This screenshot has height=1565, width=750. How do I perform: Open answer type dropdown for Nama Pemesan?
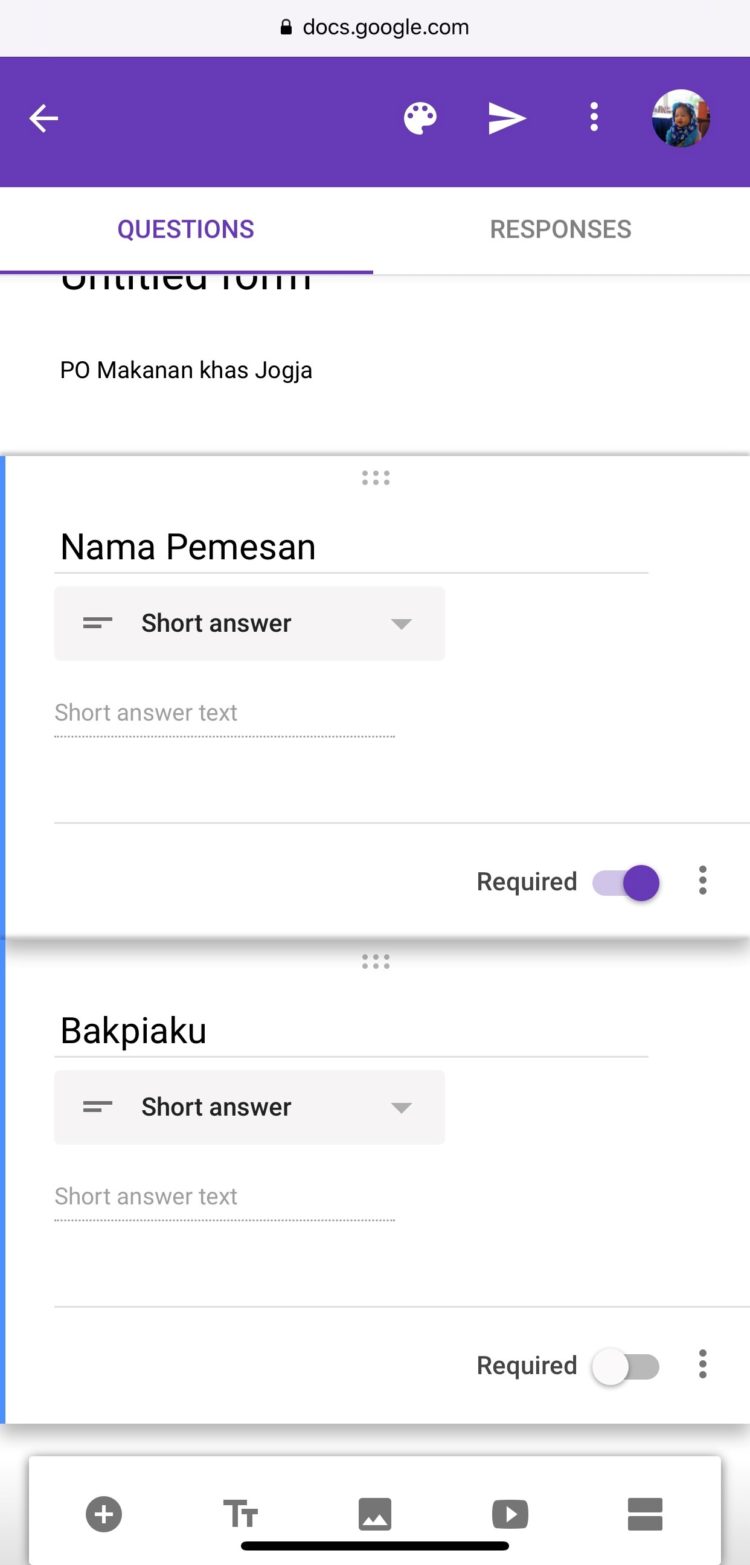tap(249, 624)
